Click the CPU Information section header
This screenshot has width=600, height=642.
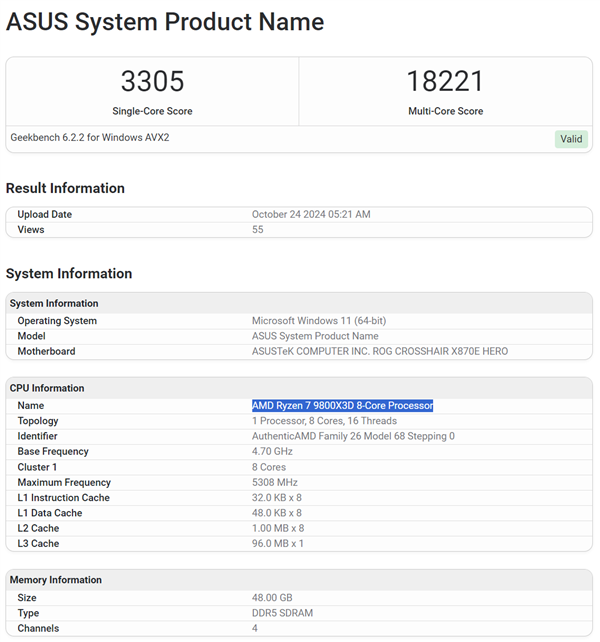[47, 388]
